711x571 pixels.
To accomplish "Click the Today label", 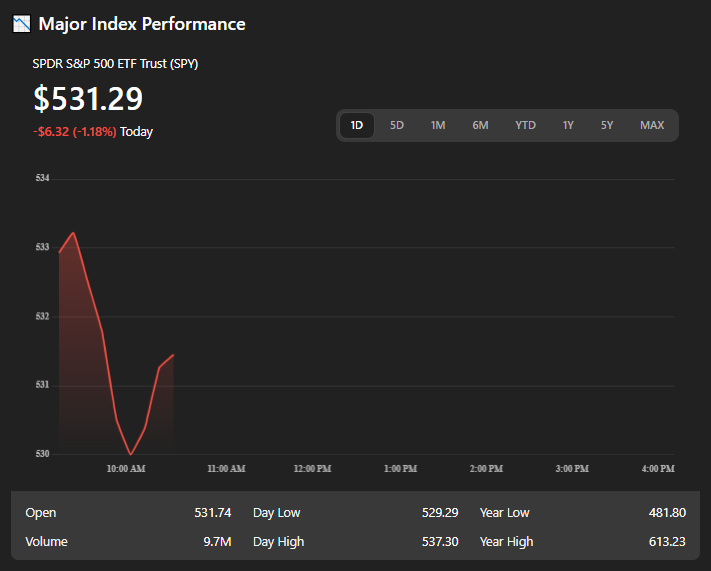I will (x=136, y=132).
